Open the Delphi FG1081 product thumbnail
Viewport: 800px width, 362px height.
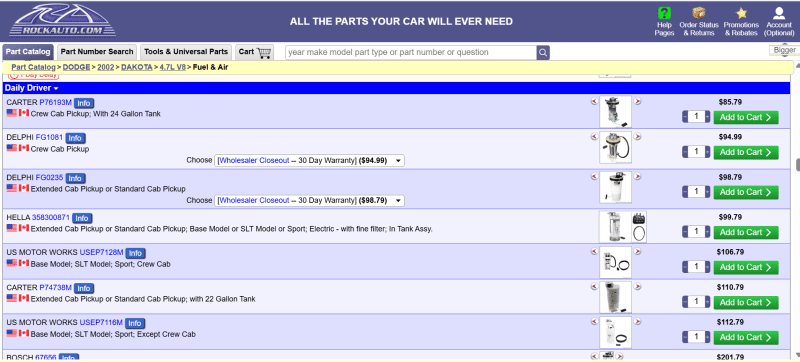[x=615, y=147]
